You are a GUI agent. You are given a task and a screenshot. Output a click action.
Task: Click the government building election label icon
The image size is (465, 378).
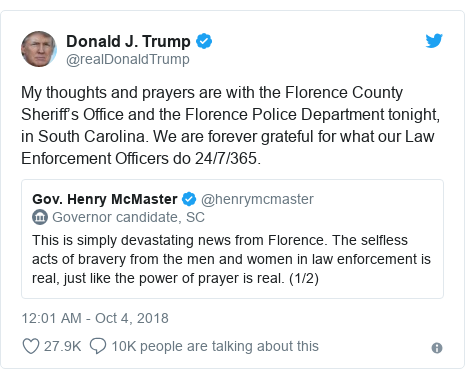coord(40,217)
